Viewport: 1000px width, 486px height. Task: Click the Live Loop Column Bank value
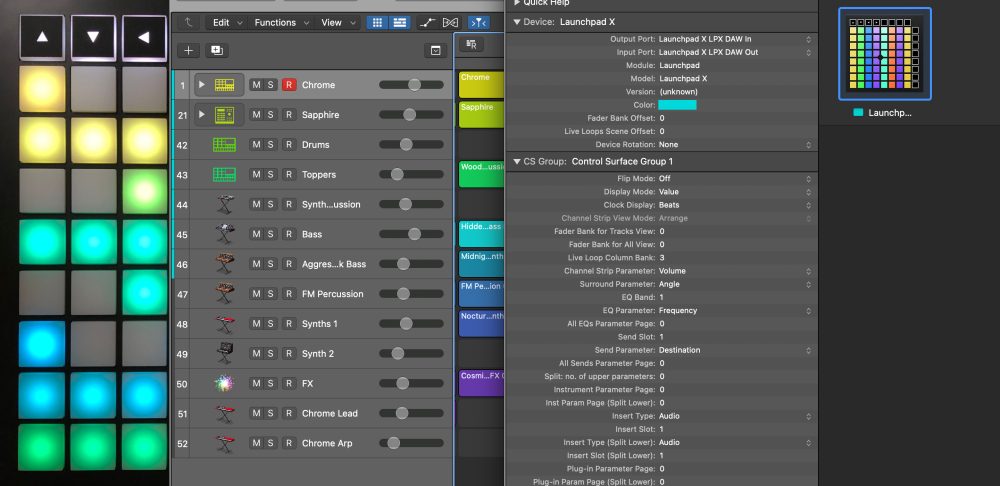(661, 258)
